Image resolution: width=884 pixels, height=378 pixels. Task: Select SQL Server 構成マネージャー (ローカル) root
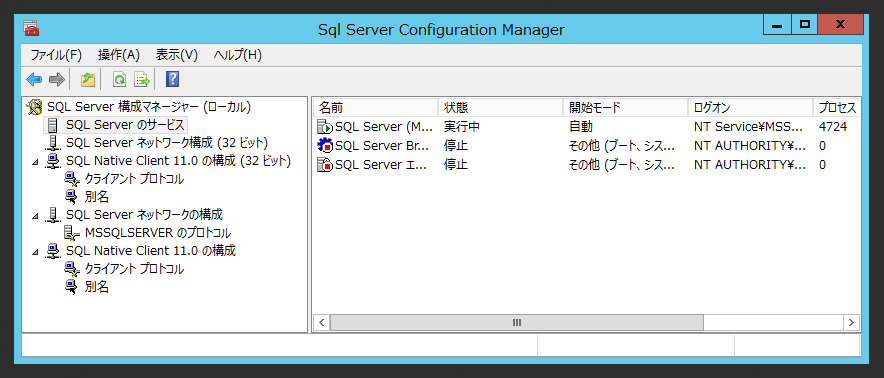149,107
